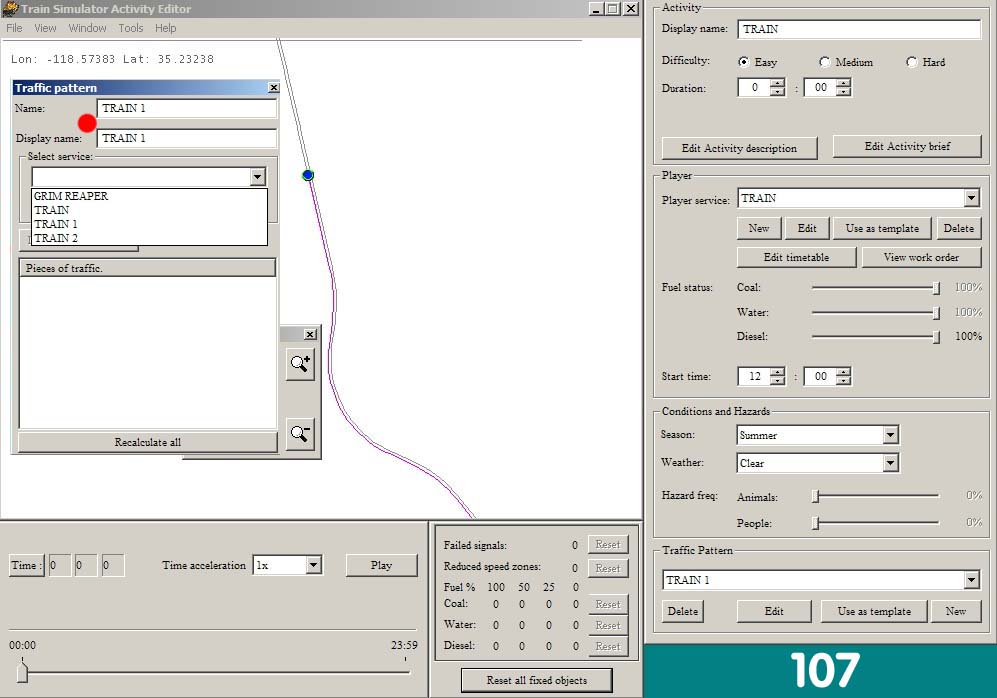
Task: Reset the Reduced speed zones counter
Action: (x=608, y=568)
